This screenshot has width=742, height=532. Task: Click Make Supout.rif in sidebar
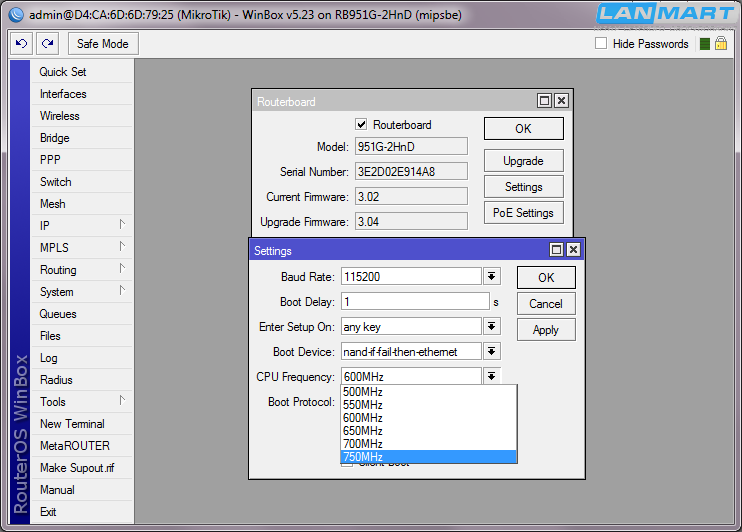(81, 468)
